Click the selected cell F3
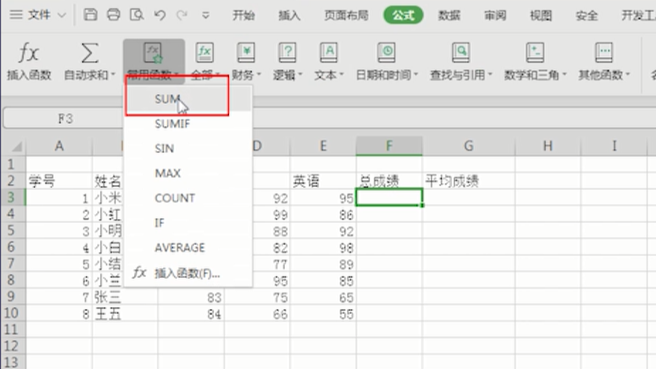Viewport: 656px width, 369px height. pos(389,197)
